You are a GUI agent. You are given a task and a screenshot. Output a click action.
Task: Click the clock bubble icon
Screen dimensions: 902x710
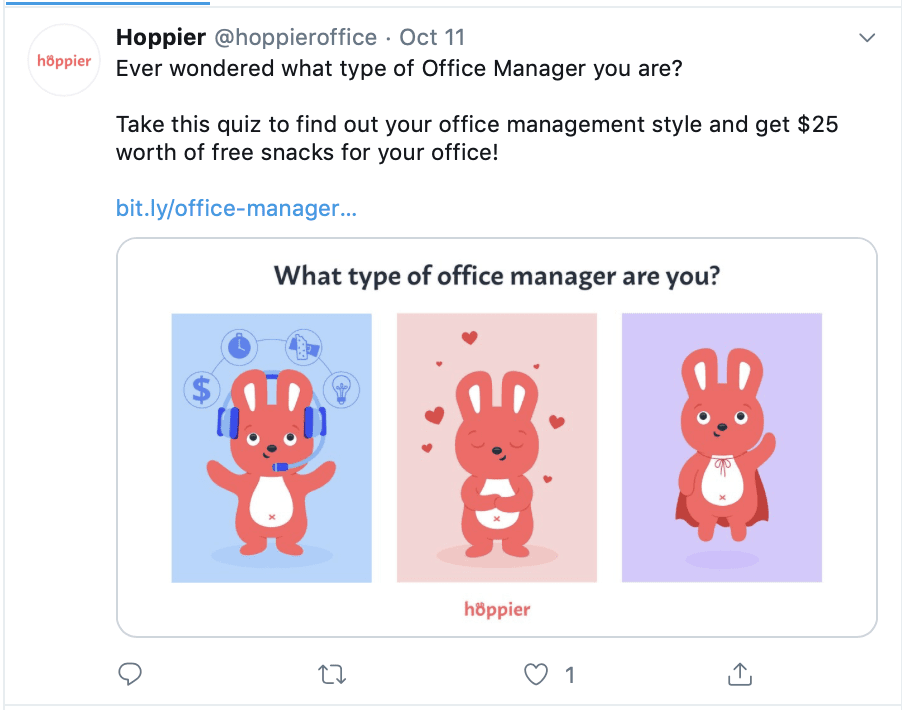click(x=239, y=347)
